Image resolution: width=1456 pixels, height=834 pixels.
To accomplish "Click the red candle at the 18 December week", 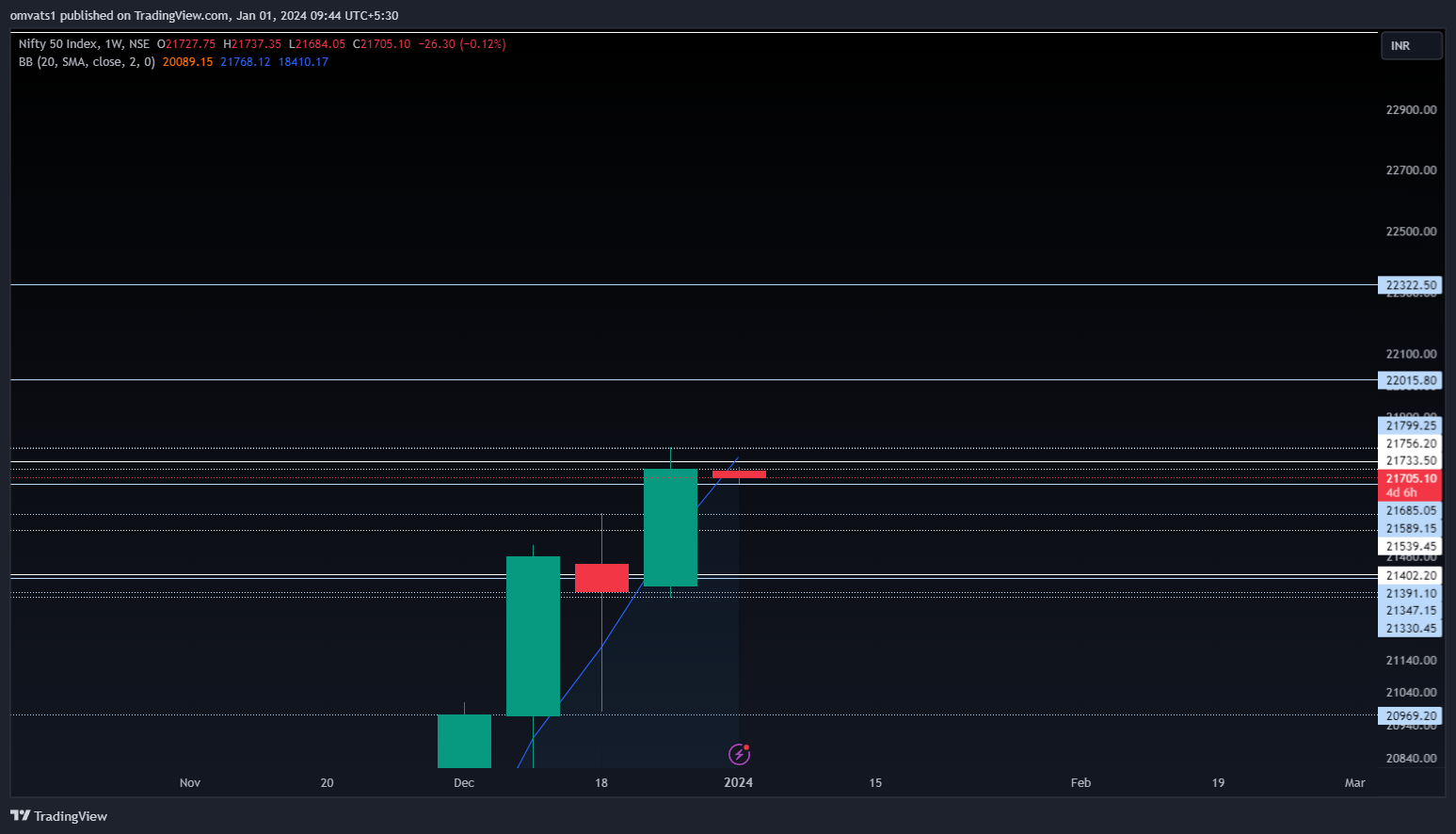I will [601, 578].
